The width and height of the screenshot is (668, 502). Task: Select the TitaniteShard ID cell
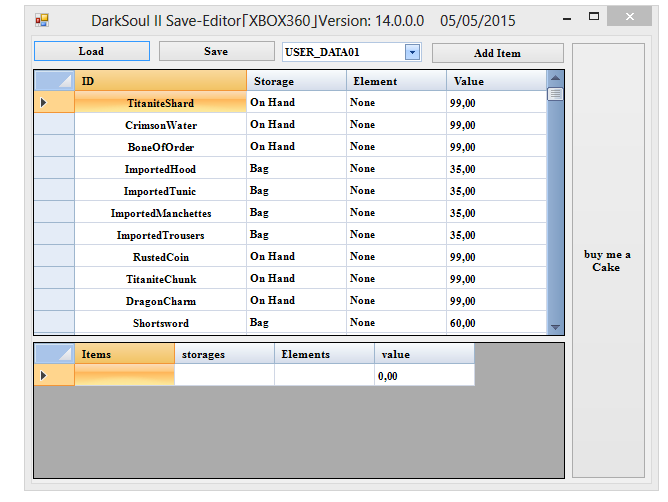point(160,103)
